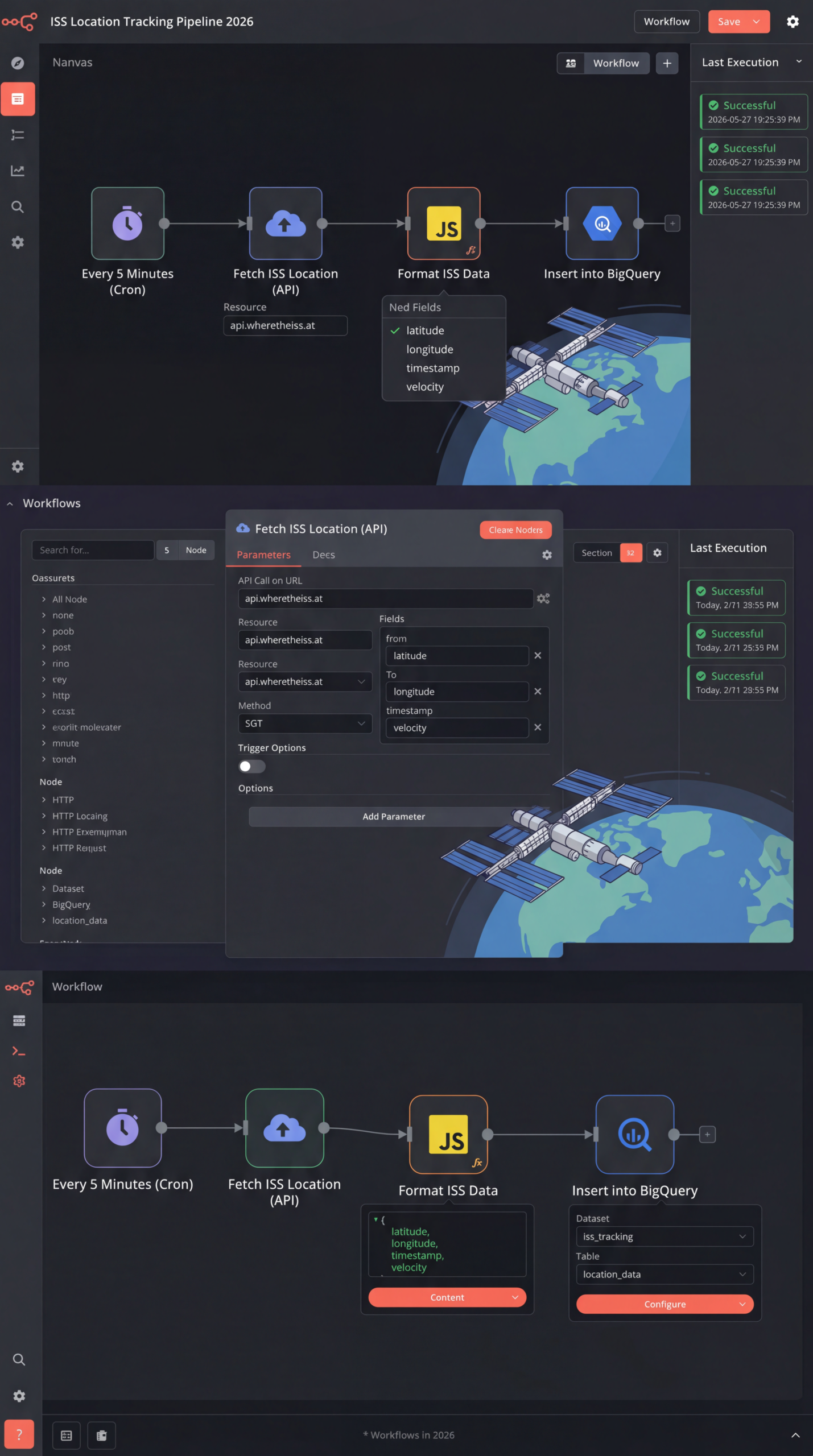Open the gear icon in top header

click(x=793, y=22)
